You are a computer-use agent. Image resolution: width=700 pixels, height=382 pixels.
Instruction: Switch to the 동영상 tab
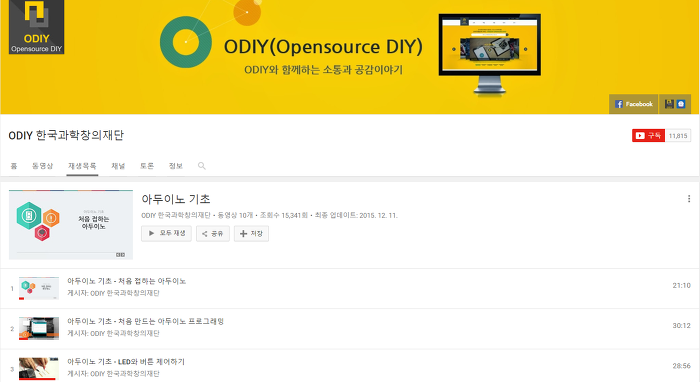coord(42,166)
